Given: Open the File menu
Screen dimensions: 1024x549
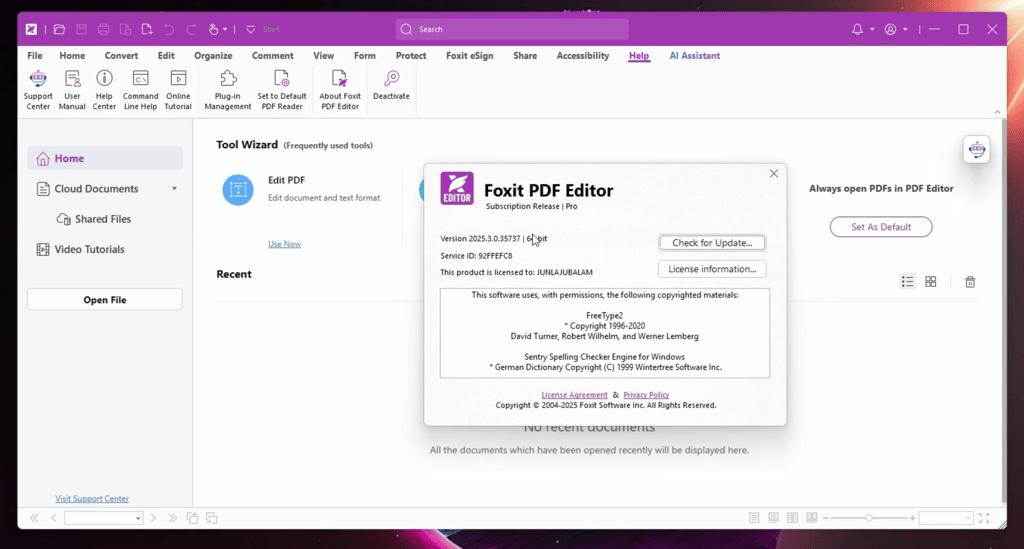Looking at the screenshot, I should [35, 55].
